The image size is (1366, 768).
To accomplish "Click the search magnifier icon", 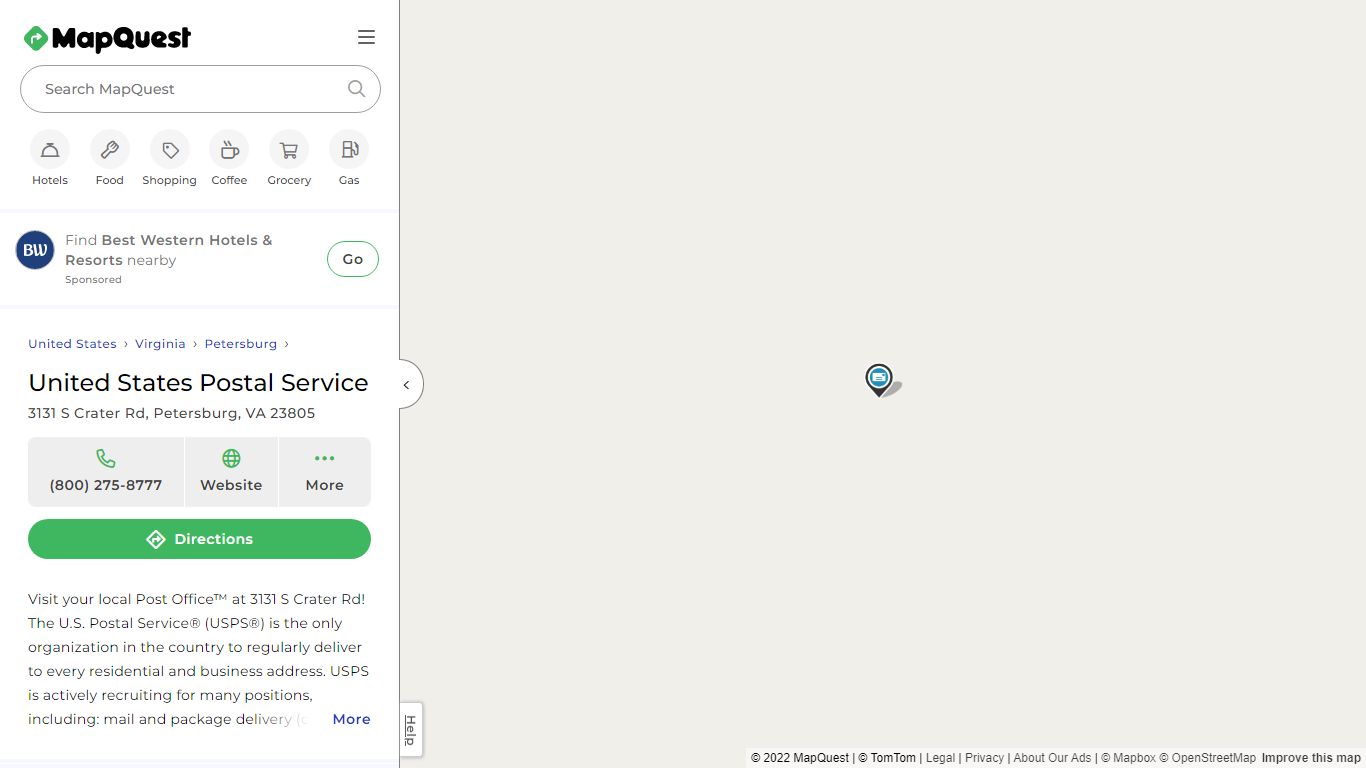I will pos(356,88).
